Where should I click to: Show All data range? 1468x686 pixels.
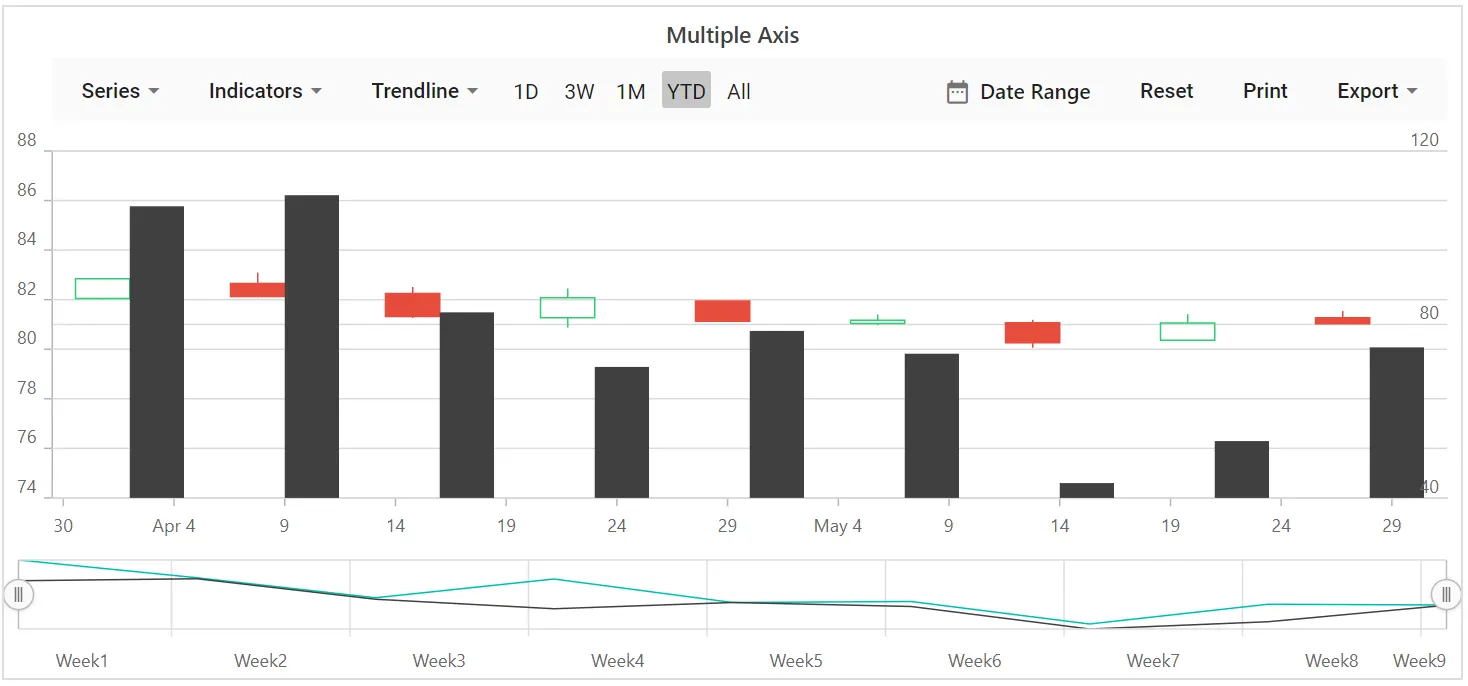(x=739, y=92)
